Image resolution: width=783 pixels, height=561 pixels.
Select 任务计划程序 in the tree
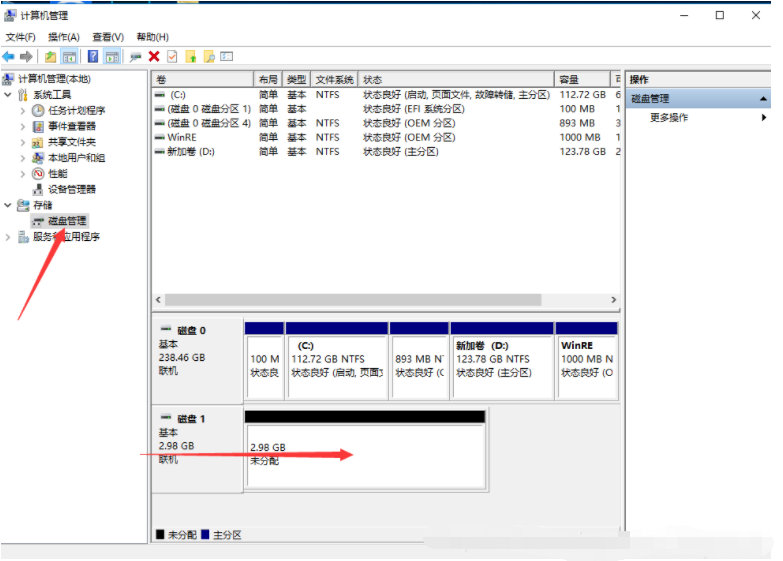click(76, 110)
